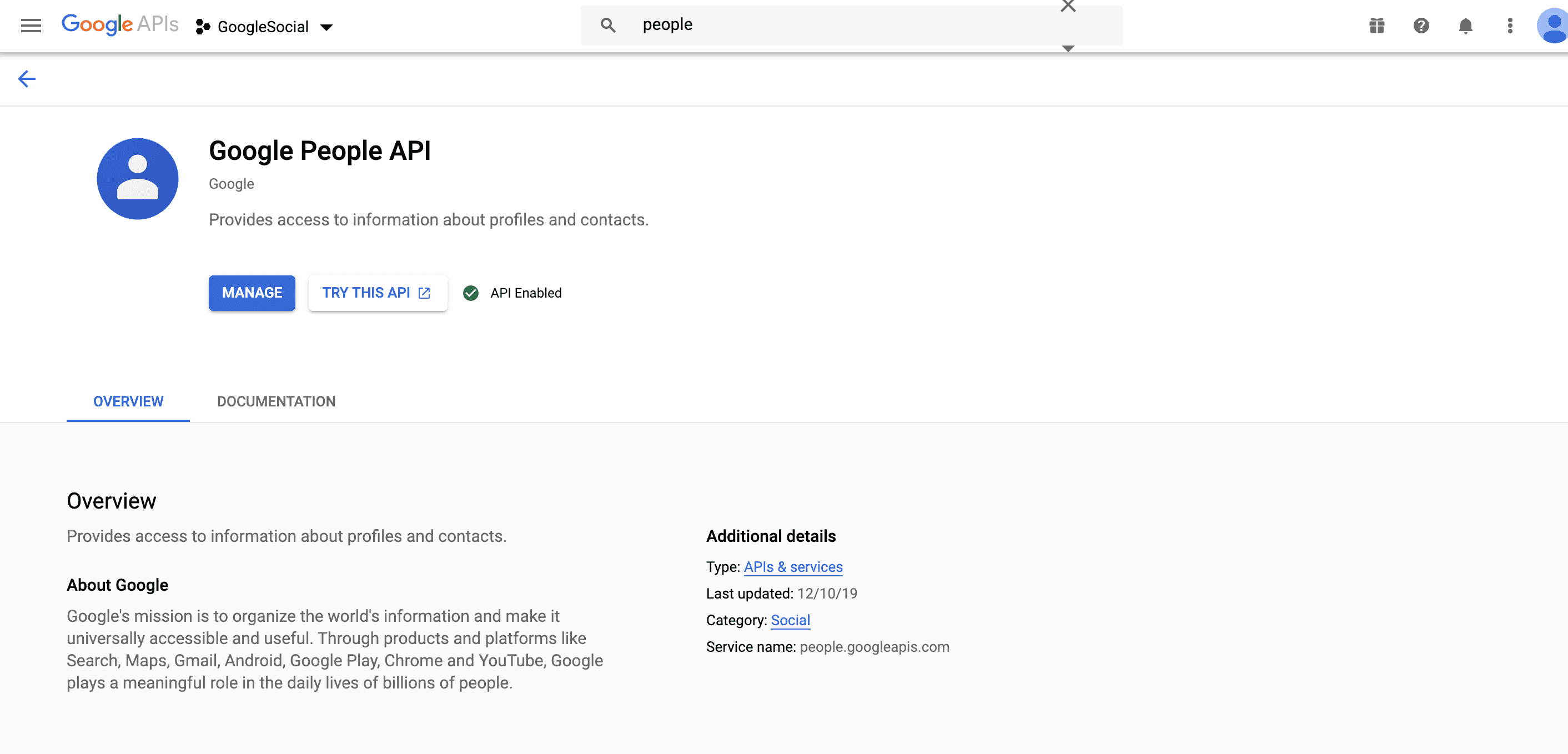Click the Google APIs logo
Screen dimensions: 1568x754
[120, 24]
